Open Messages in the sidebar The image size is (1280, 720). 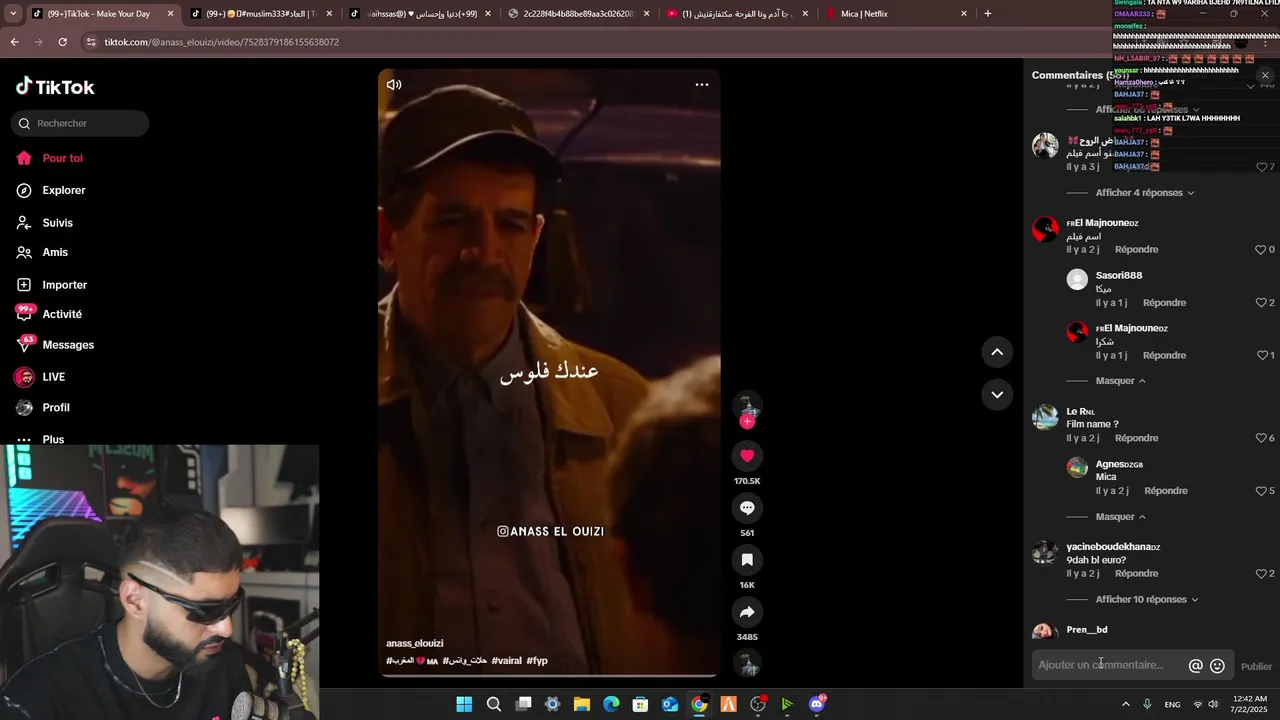click(68, 345)
